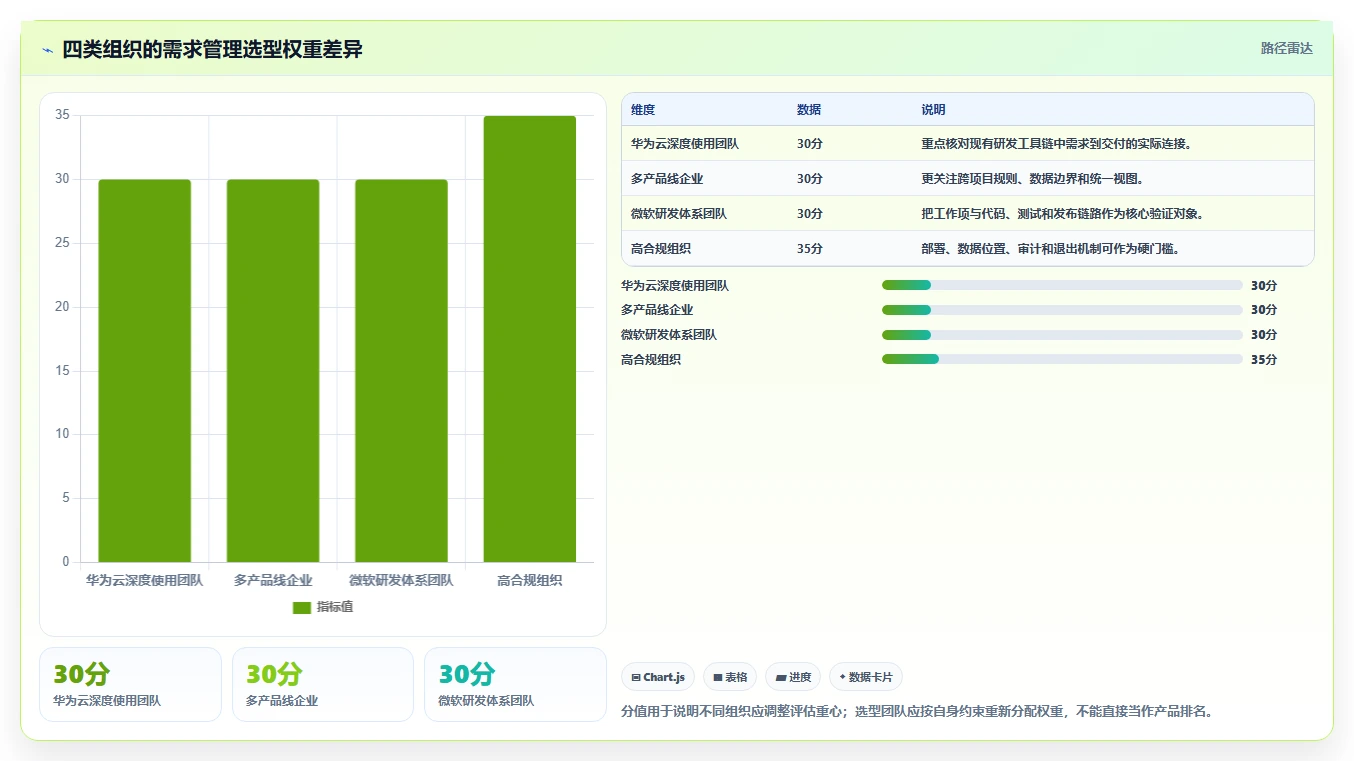Click the 华为云深度使用团队 progress bar
Screen dimensions: 1354x761
pyautogui.click(x=1062, y=285)
